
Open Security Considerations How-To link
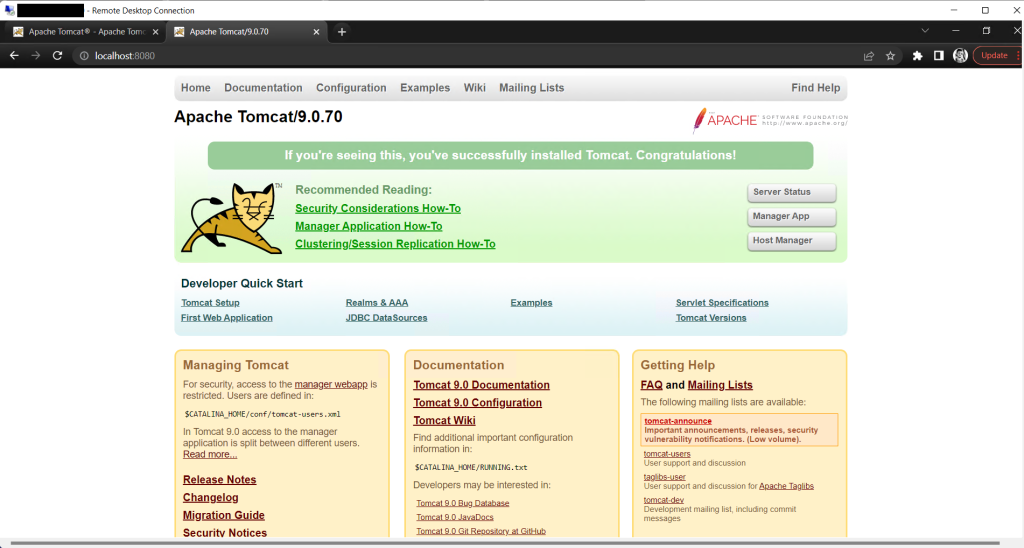[378, 208]
